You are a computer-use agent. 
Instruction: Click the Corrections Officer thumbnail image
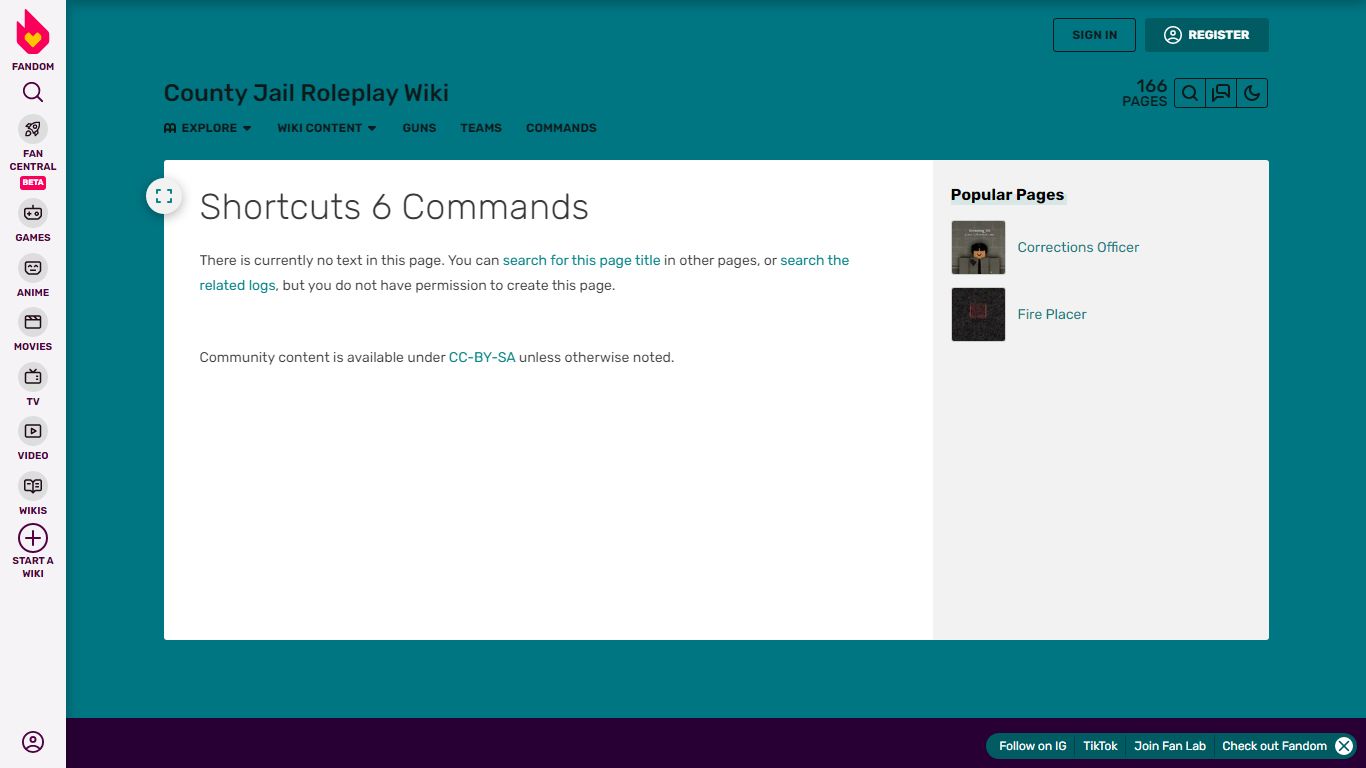(x=978, y=247)
